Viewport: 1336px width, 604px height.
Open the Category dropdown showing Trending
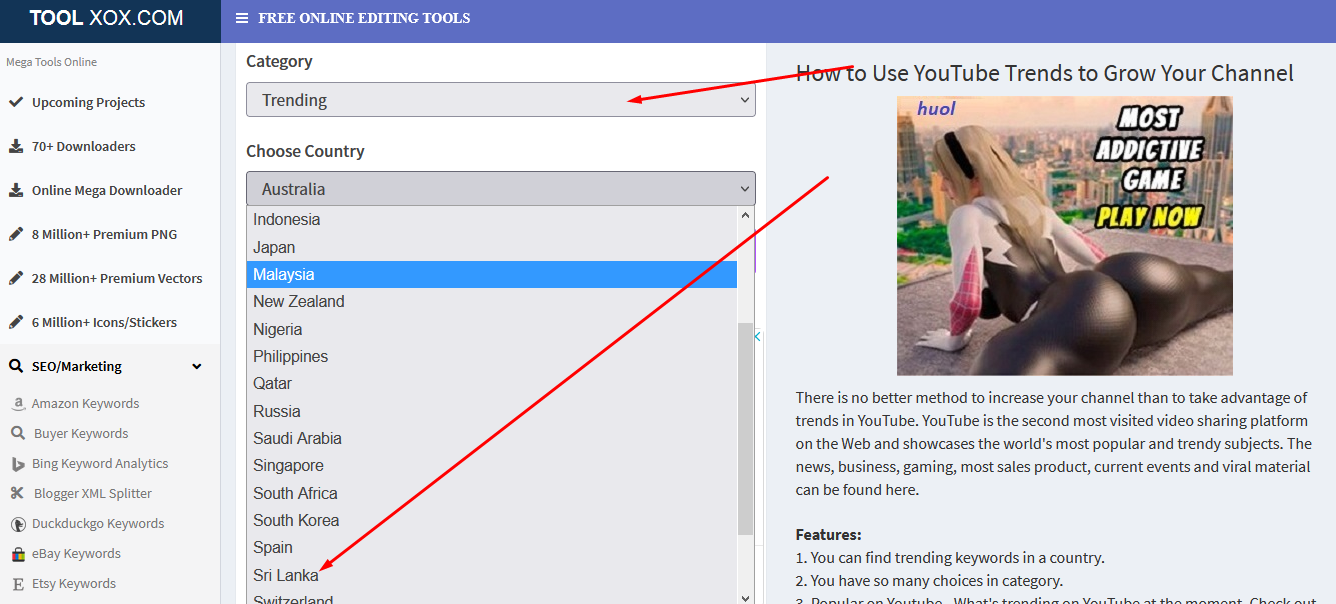(501, 100)
